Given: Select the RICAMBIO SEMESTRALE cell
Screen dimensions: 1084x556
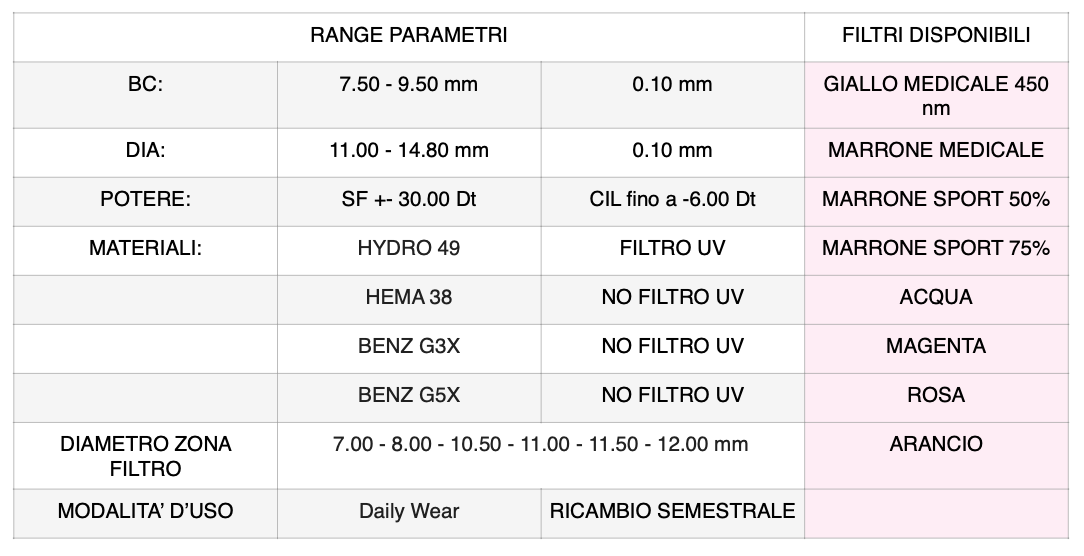Looking at the screenshot, I should pos(672,511).
